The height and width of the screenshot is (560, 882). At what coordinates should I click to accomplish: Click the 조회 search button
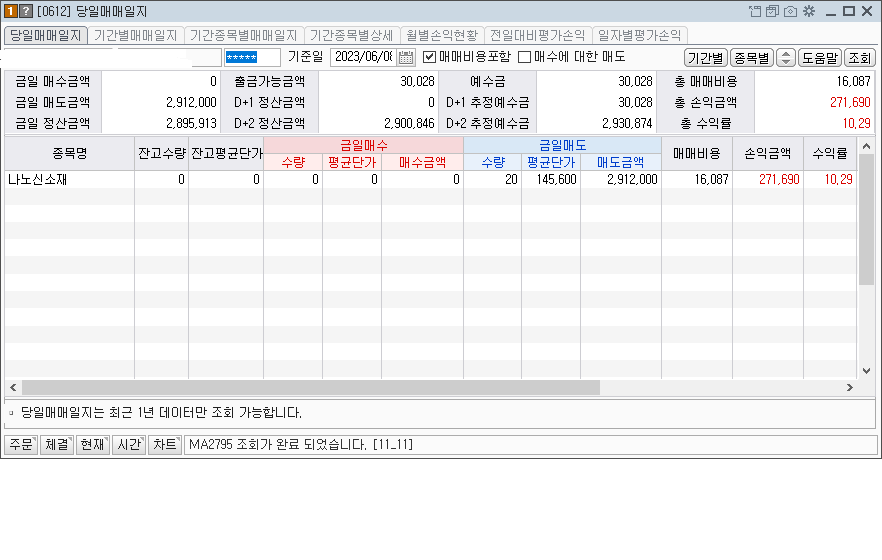coord(860,58)
